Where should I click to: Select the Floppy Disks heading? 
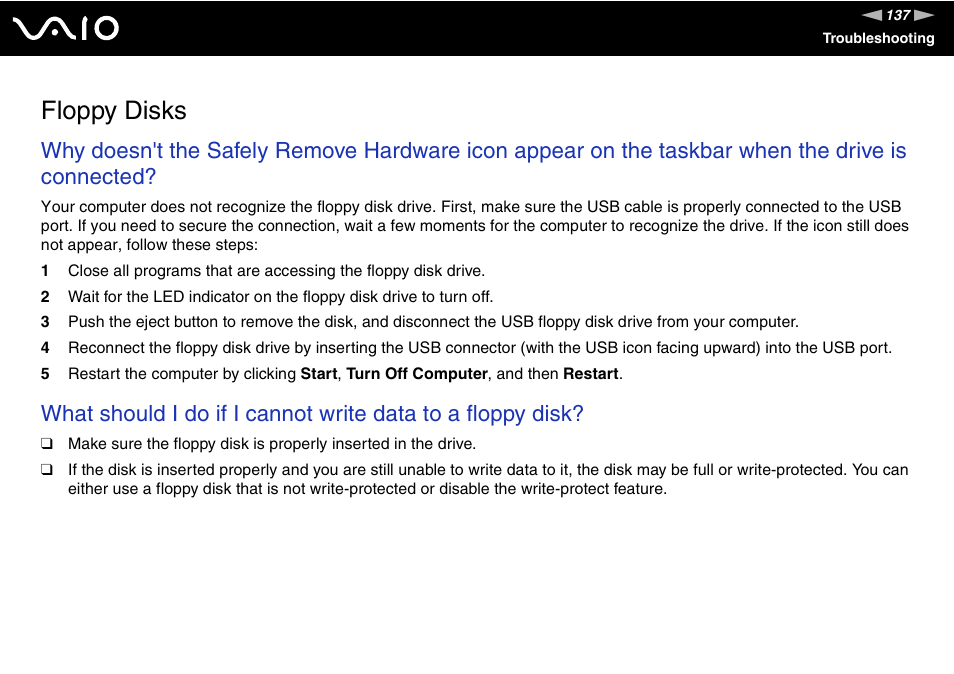point(114,111)
